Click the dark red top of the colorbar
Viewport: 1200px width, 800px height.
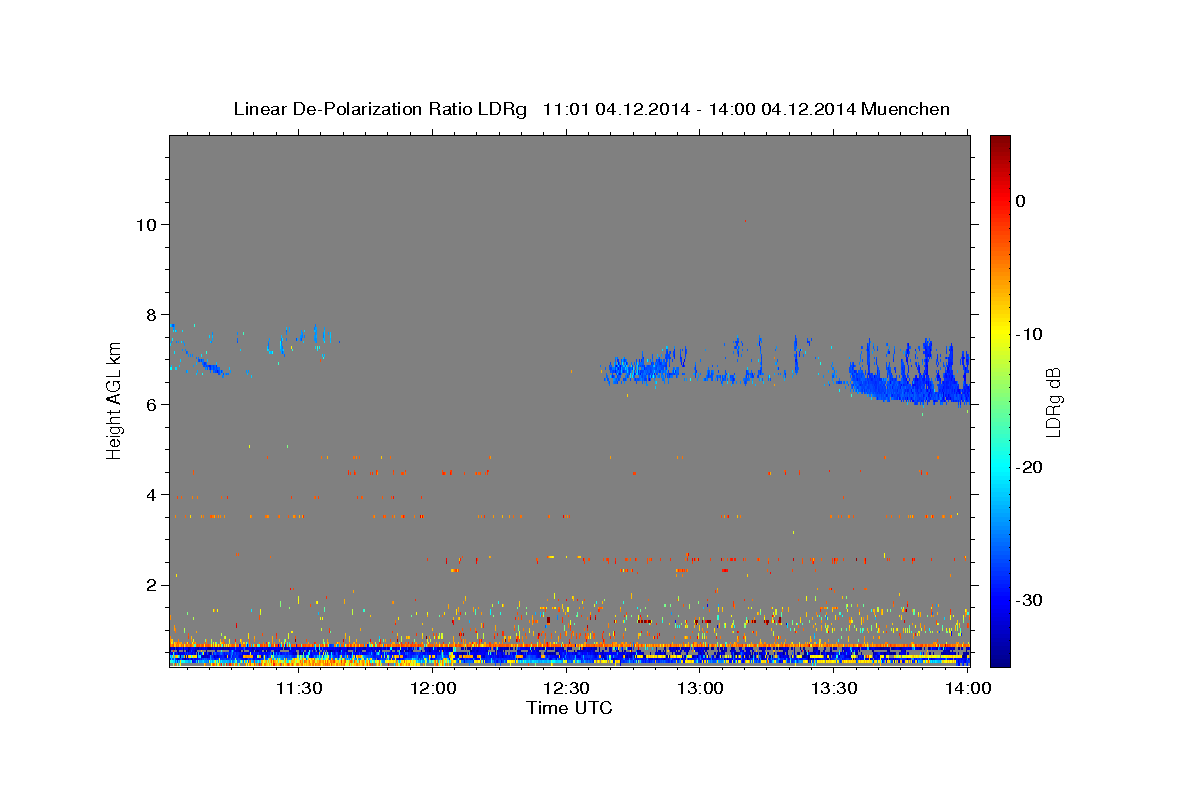point(1000,145)
